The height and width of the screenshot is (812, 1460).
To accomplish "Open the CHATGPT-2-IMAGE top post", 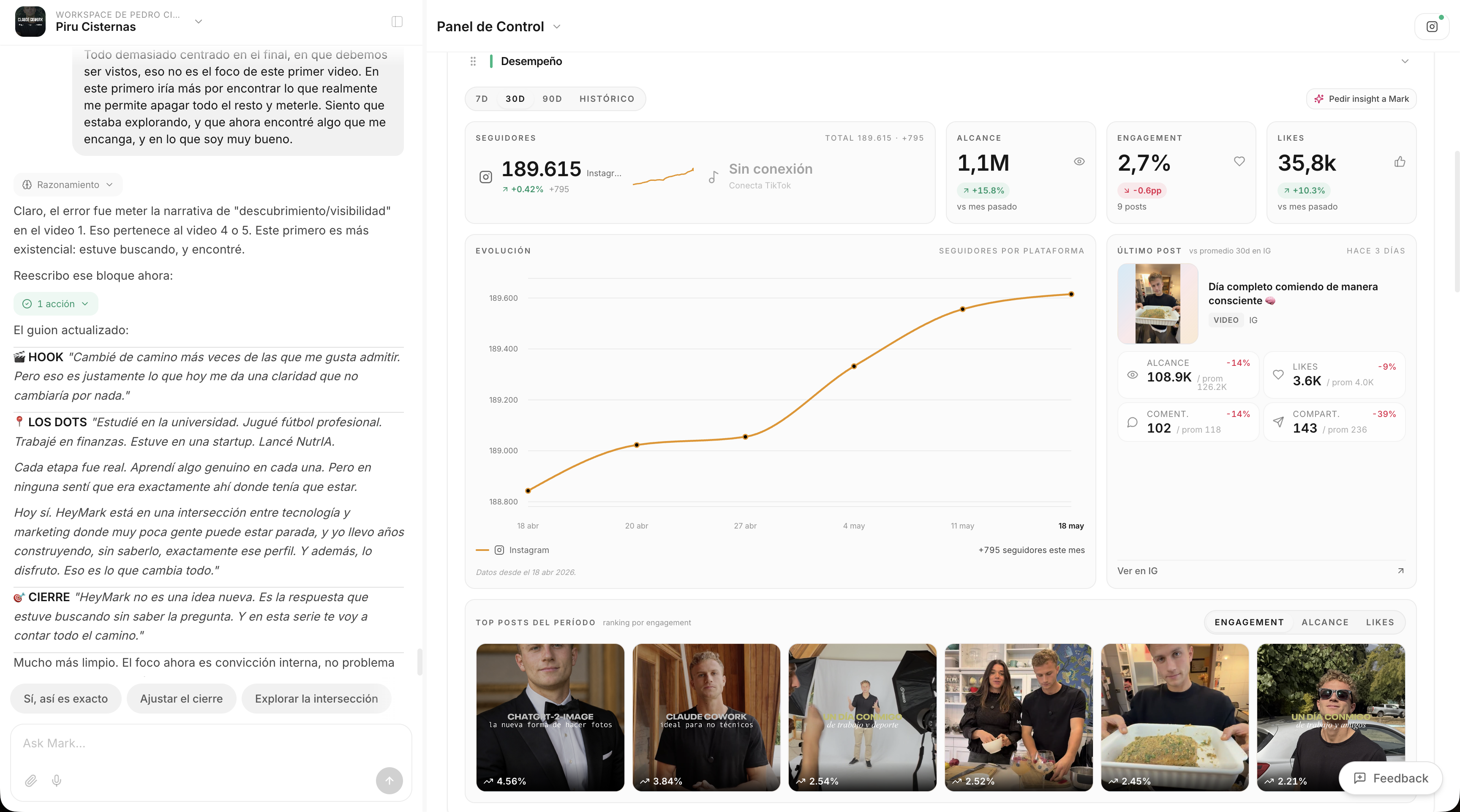I will [x=550, y=717].
